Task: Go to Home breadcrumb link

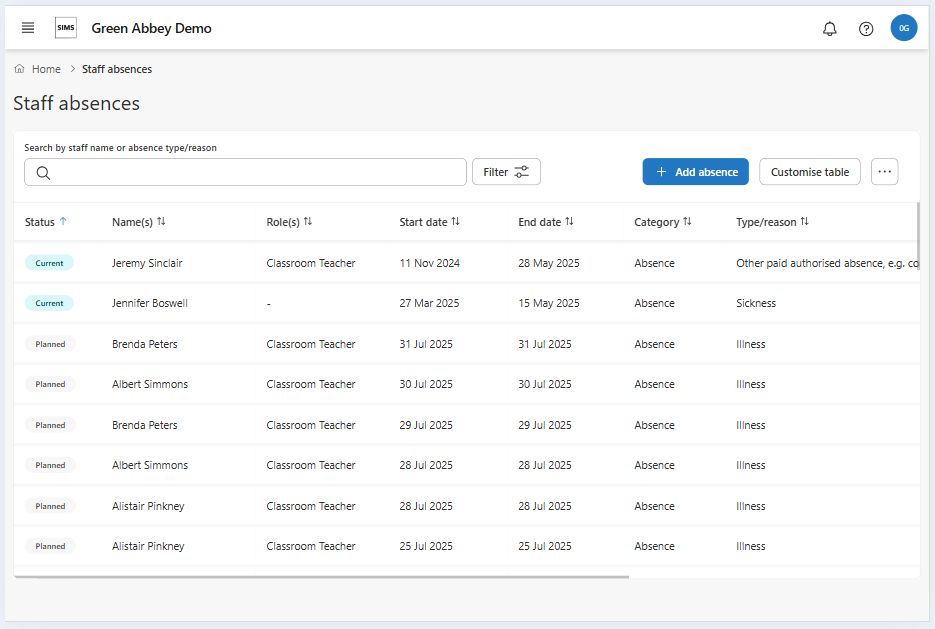Action: (46, 69)
